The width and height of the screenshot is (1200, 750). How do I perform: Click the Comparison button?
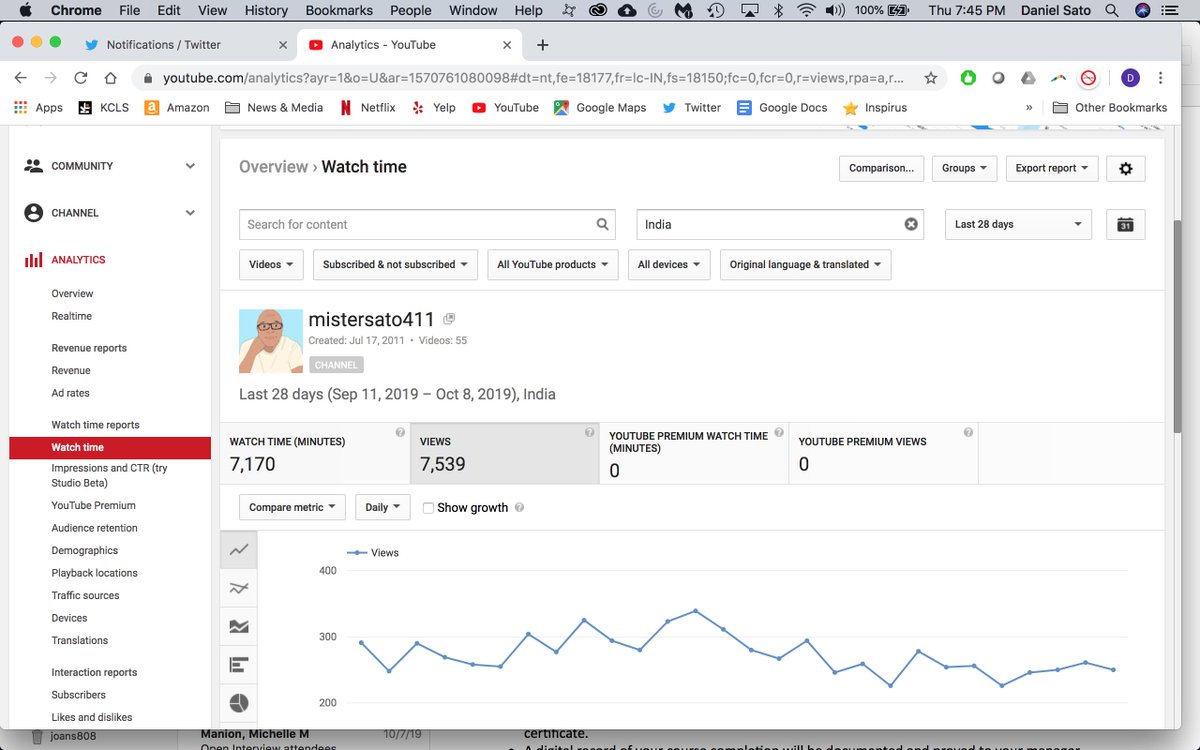tap(881, 168)
